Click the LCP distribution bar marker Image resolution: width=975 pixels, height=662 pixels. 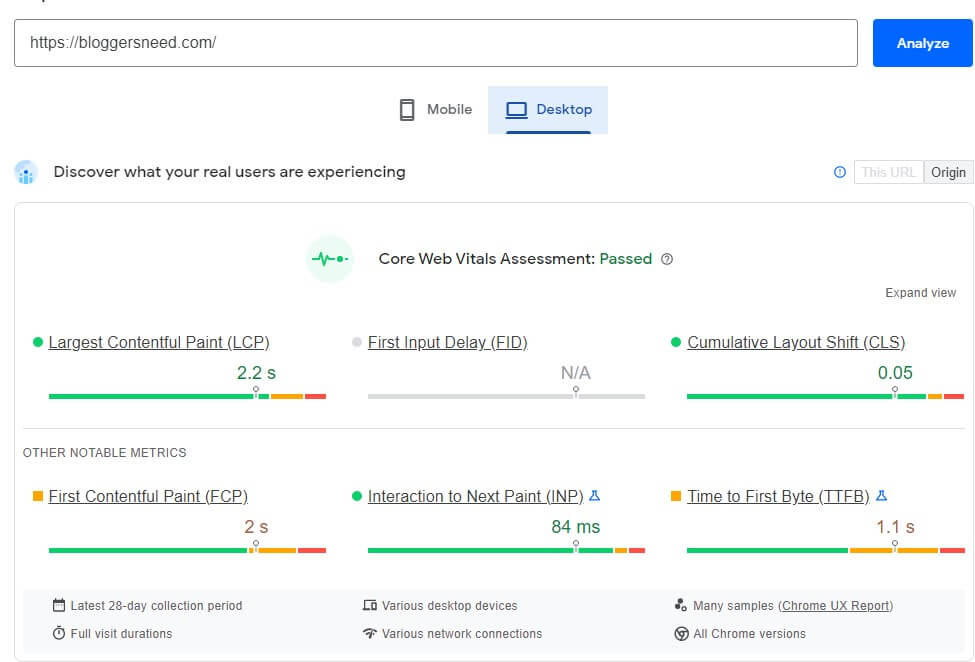tap(256, 392)
